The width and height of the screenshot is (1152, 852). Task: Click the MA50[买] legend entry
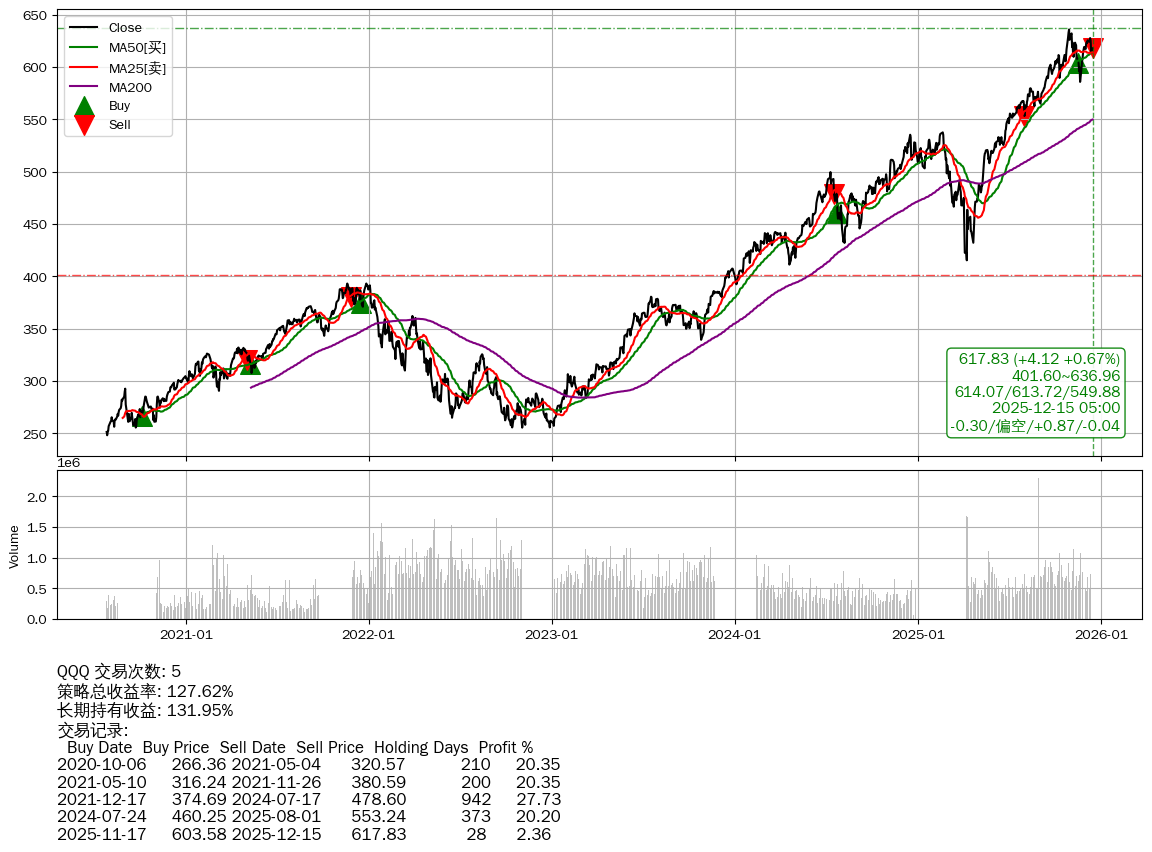(x=137, y=47)
